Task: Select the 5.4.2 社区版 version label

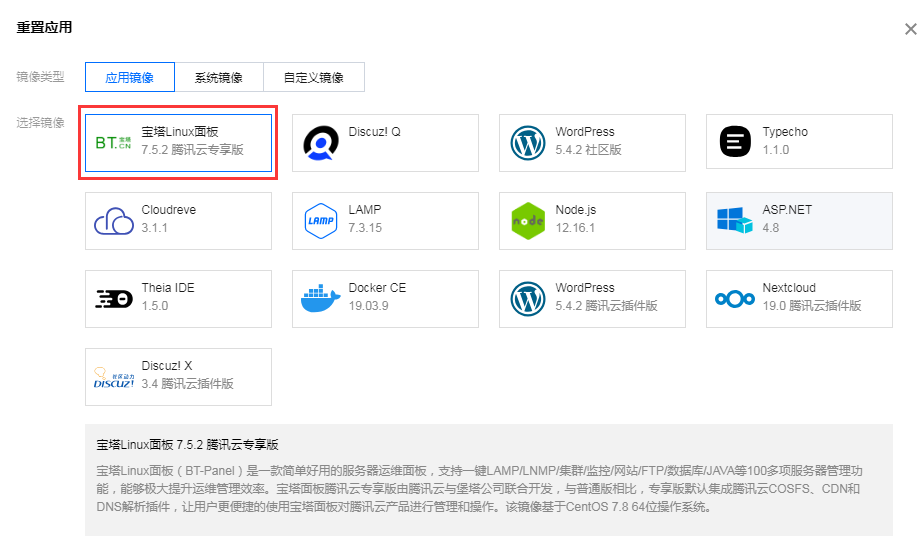Action: point(588,150)
